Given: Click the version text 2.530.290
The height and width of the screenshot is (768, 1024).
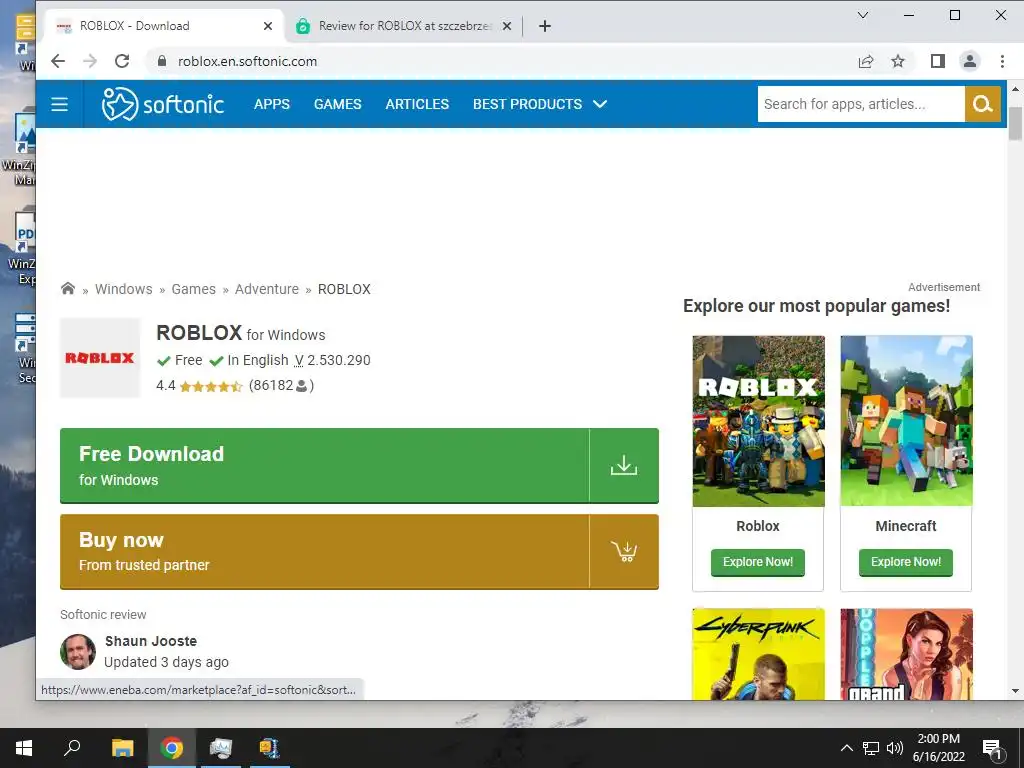Looking at the screenshot, I should pos(338,360).
